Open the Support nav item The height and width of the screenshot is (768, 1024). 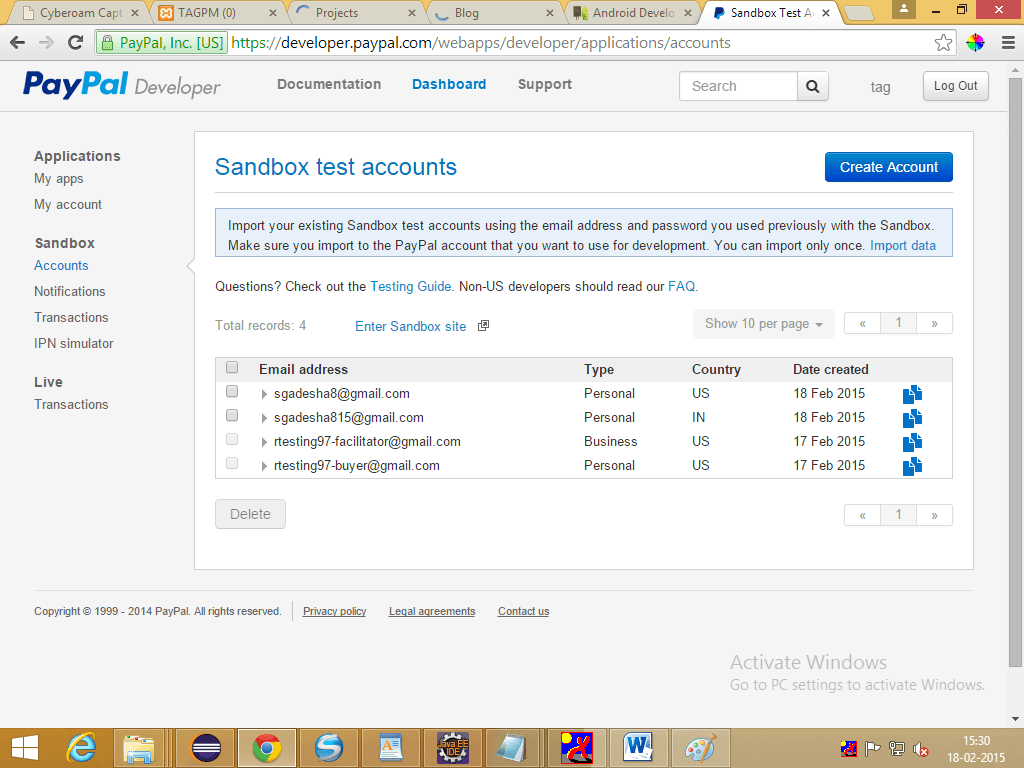(x=545, y=84)
